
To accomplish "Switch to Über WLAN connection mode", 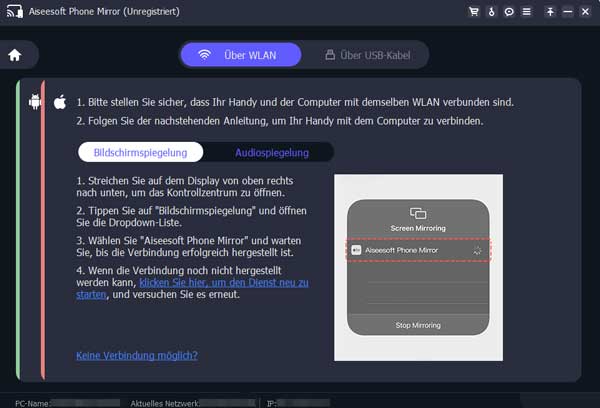I will [234, 55].
